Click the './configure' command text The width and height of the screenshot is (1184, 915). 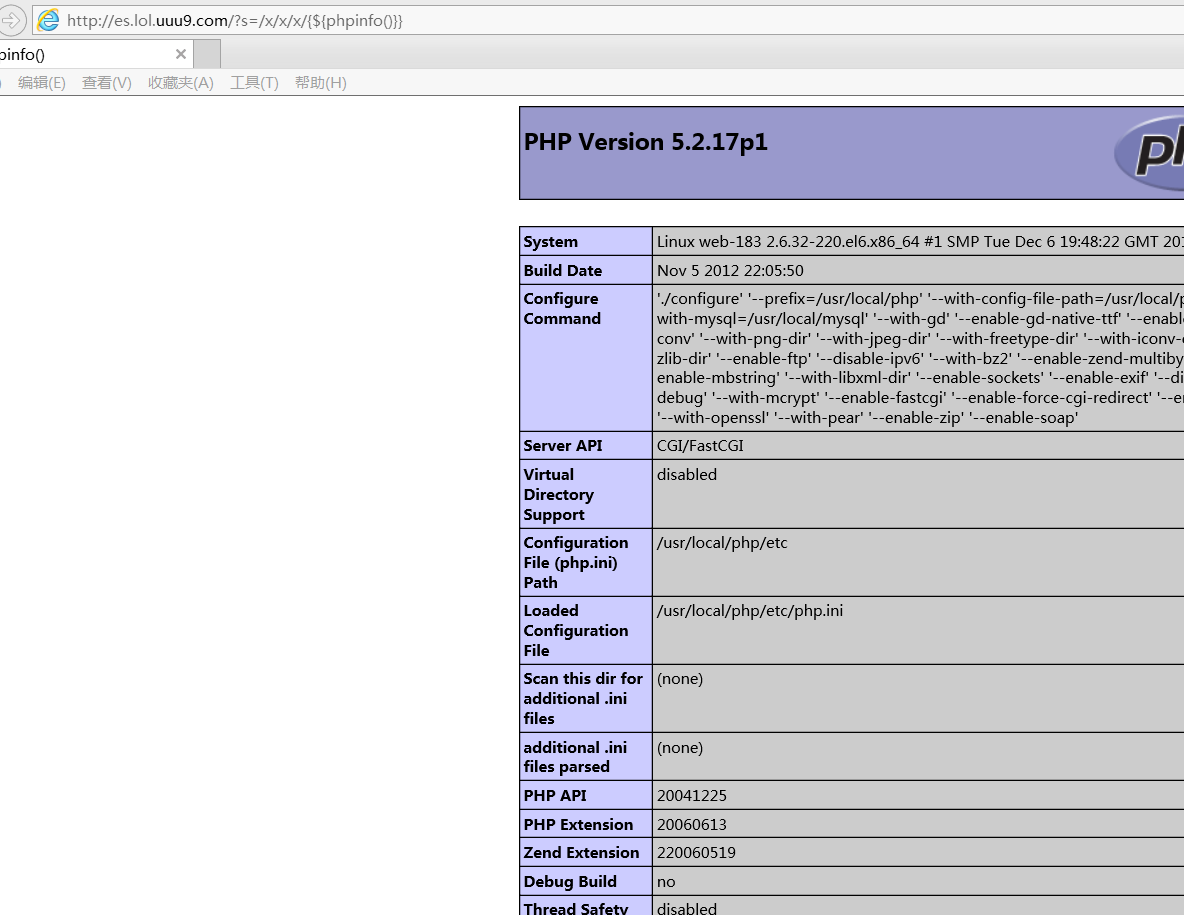pyautogui.click(x=920, y=358)
